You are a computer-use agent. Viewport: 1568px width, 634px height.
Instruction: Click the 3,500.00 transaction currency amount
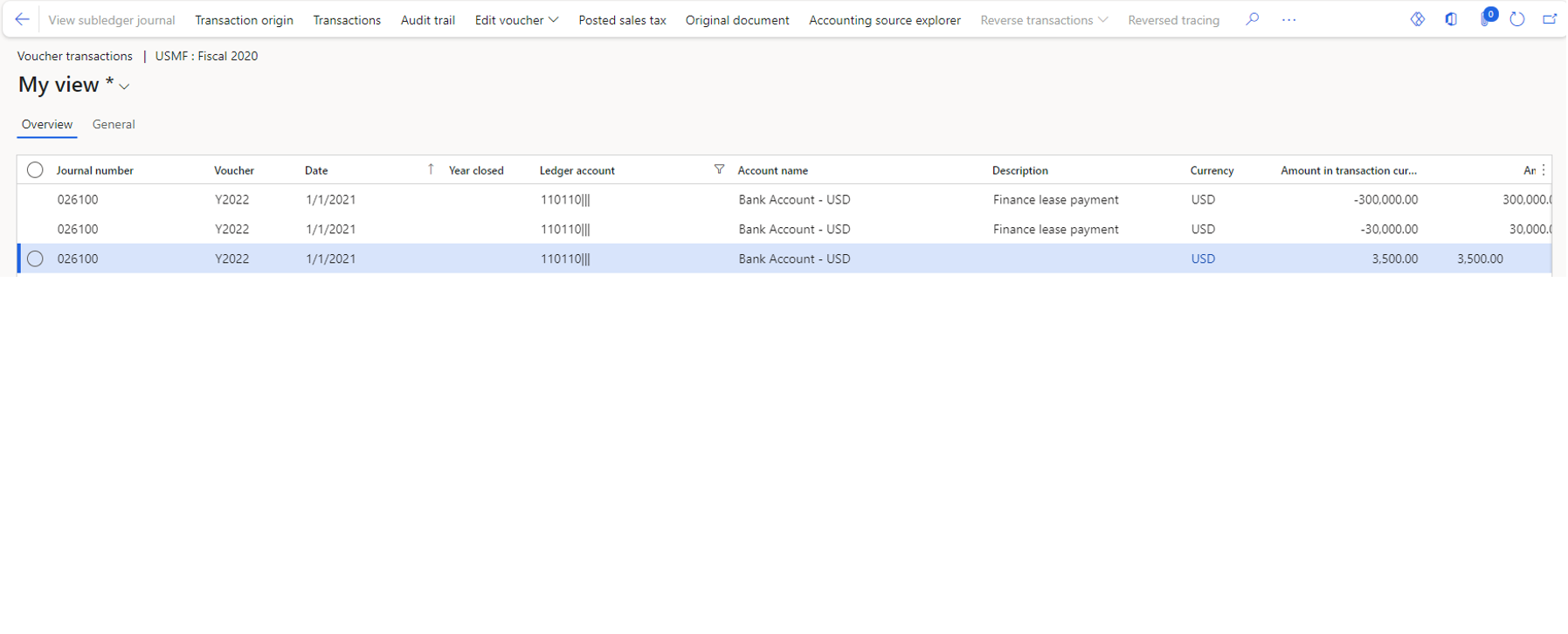[x=1395, y=258]
